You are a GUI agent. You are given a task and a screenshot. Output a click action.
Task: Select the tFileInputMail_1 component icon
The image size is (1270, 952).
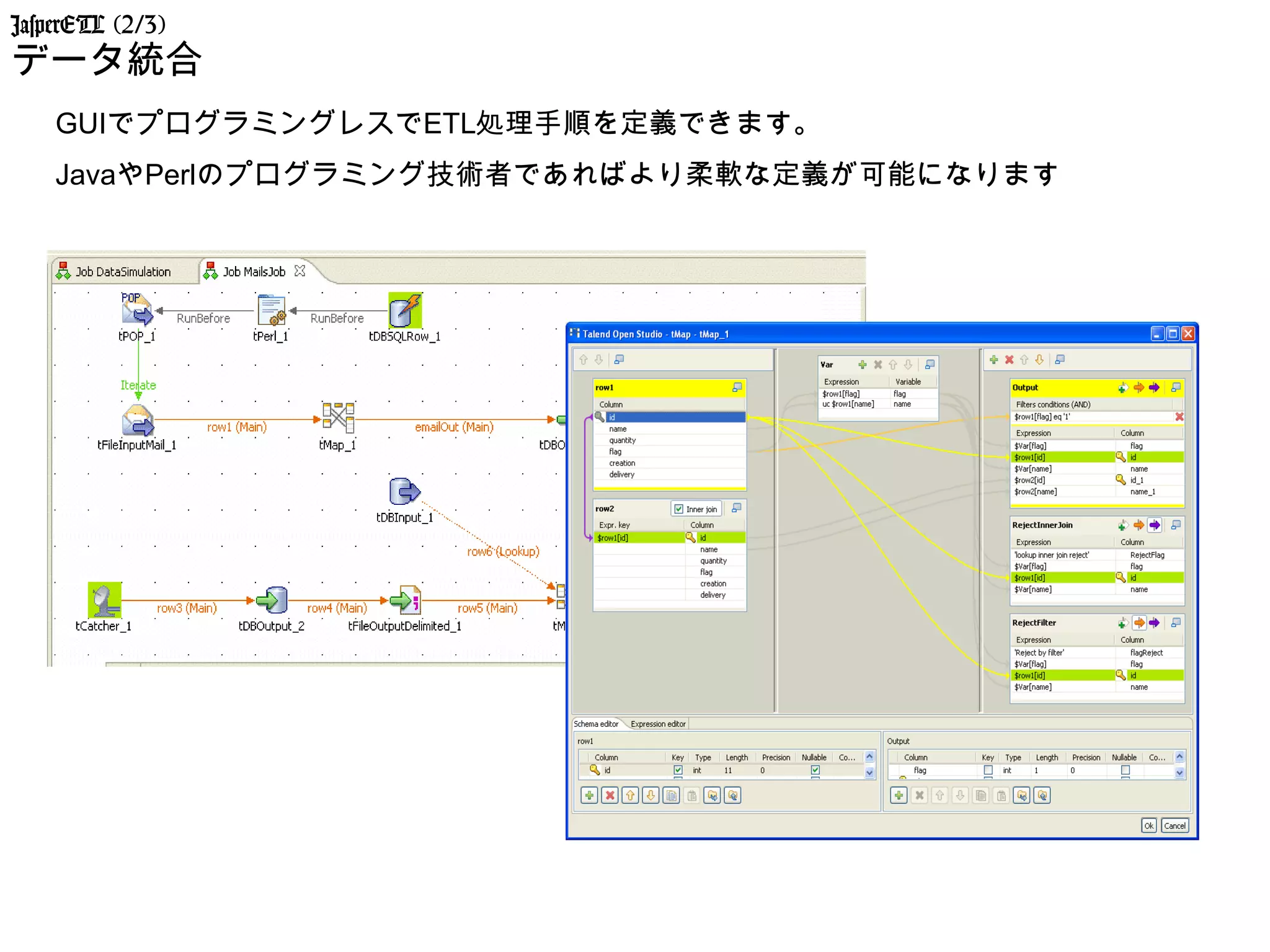(x=138, y=420)
